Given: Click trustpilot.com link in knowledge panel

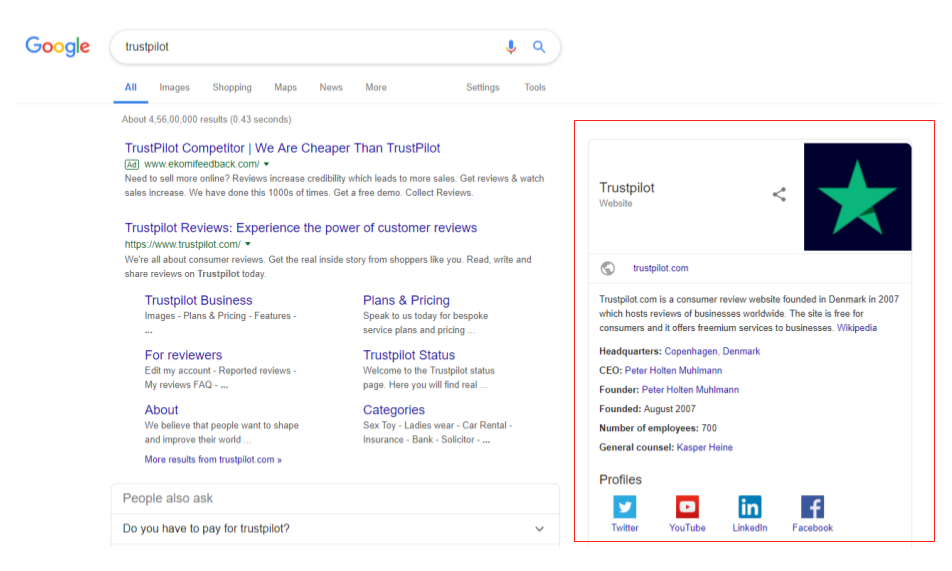Looking at the screenshot, I should (x=661, y=268).
